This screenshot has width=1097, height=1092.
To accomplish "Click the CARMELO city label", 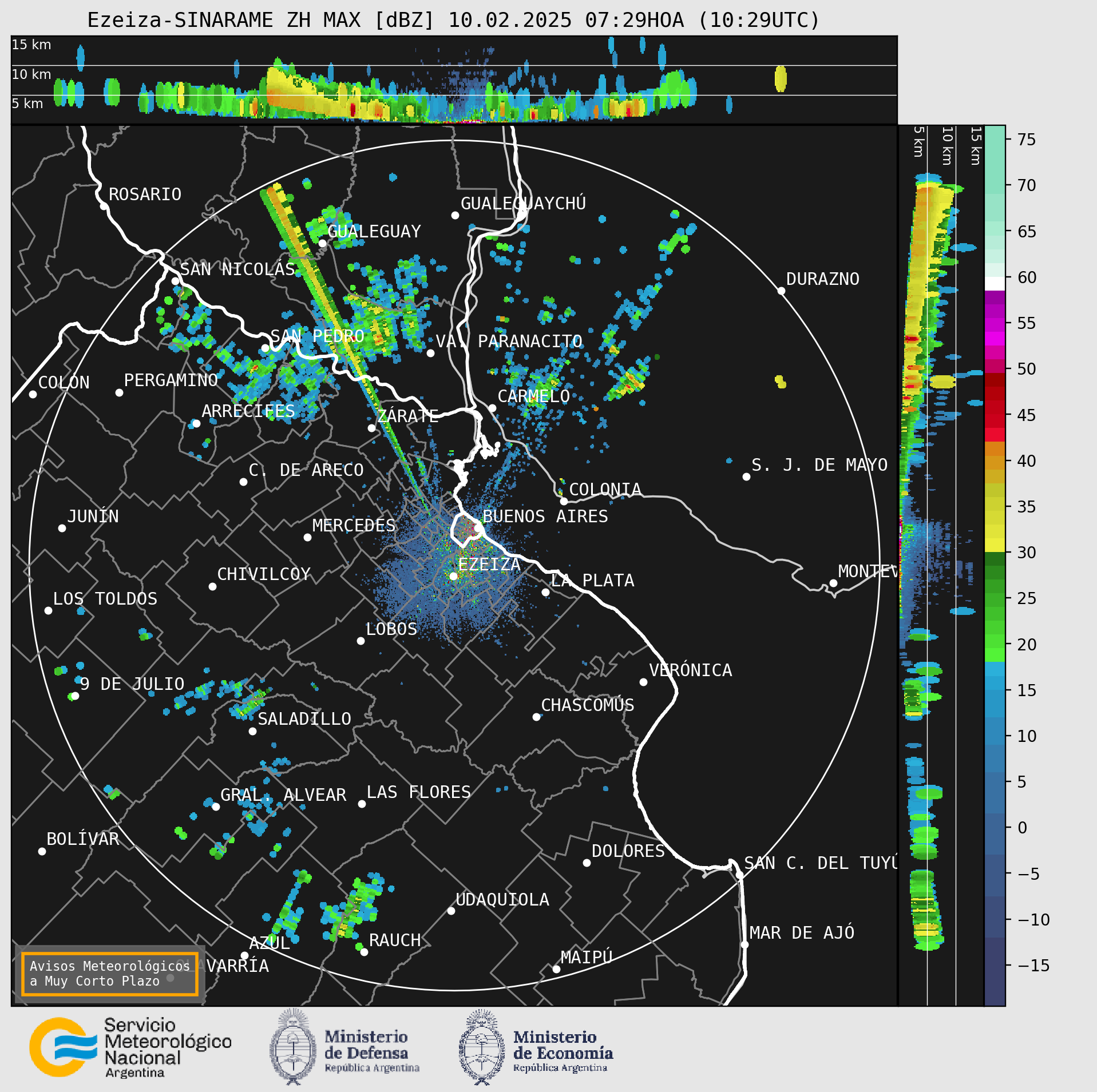I will pyautogui.click(x=533, y=396).
